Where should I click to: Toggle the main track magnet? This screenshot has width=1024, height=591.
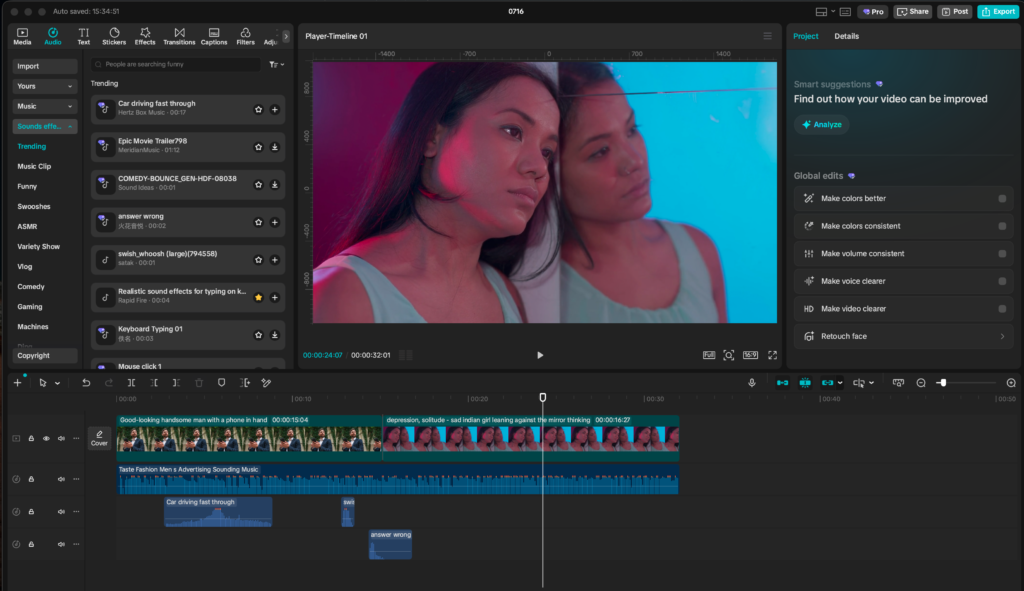point(782,383)
